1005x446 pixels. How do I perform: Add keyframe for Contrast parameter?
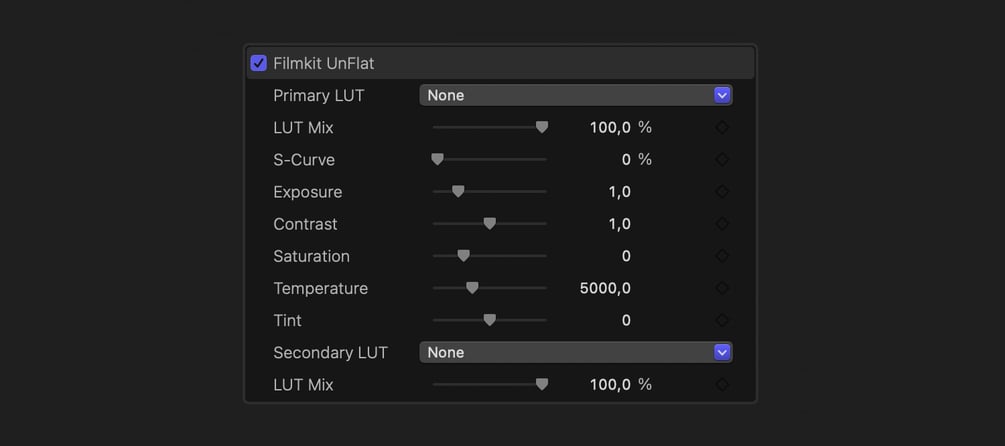(722, 224)
